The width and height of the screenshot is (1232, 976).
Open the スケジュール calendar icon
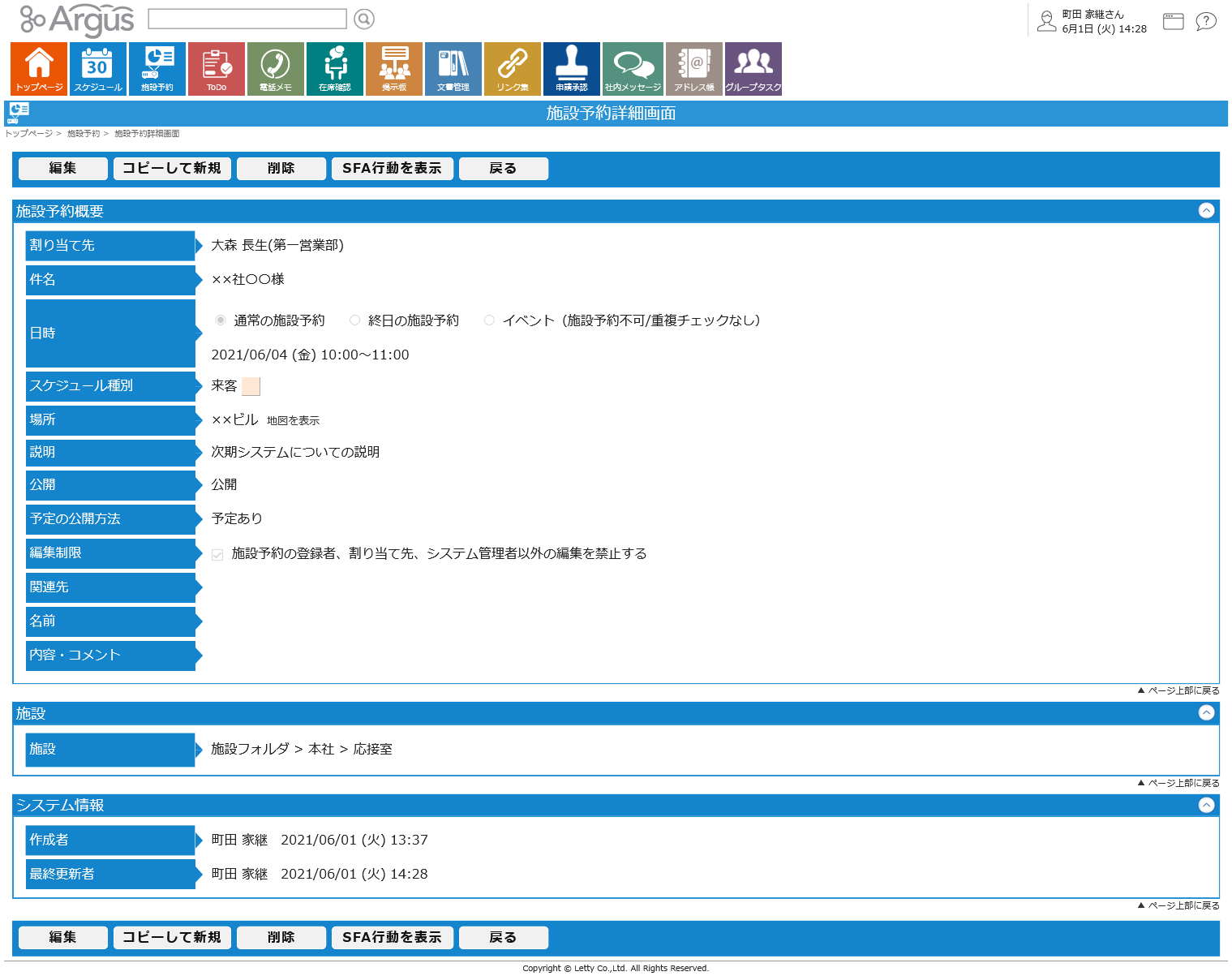tap(98, 69)
